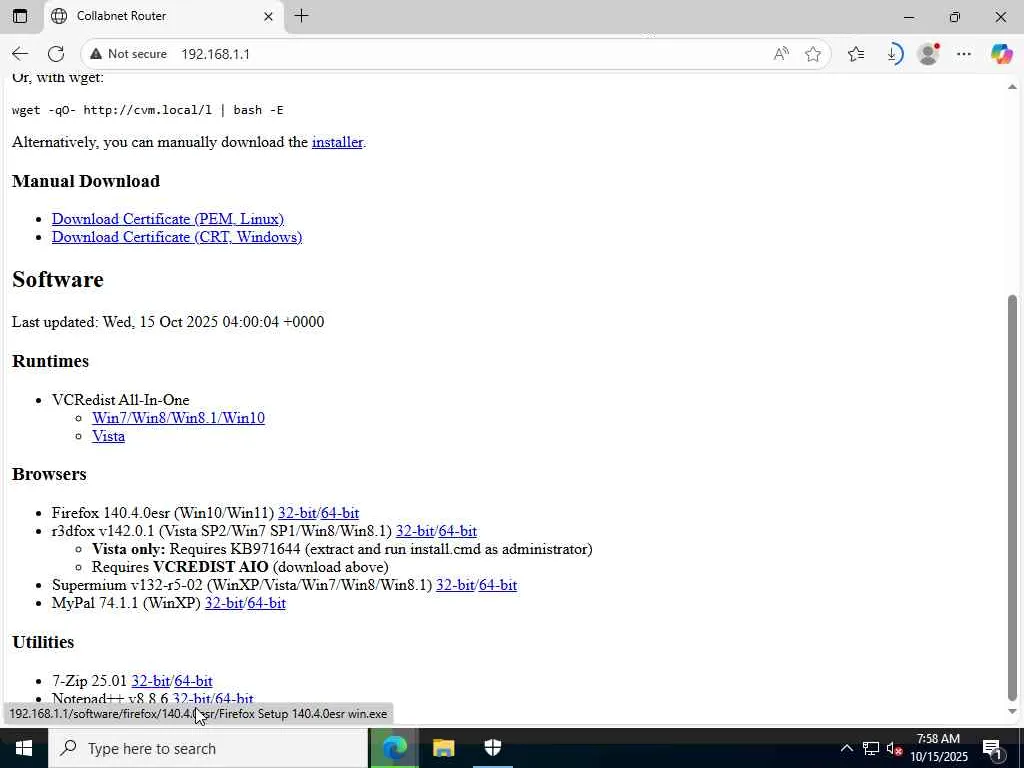The width and height of the screenshot is (1024, 768).
Task: Open the tab actions menu icon
Action: [x=20, y=16]
